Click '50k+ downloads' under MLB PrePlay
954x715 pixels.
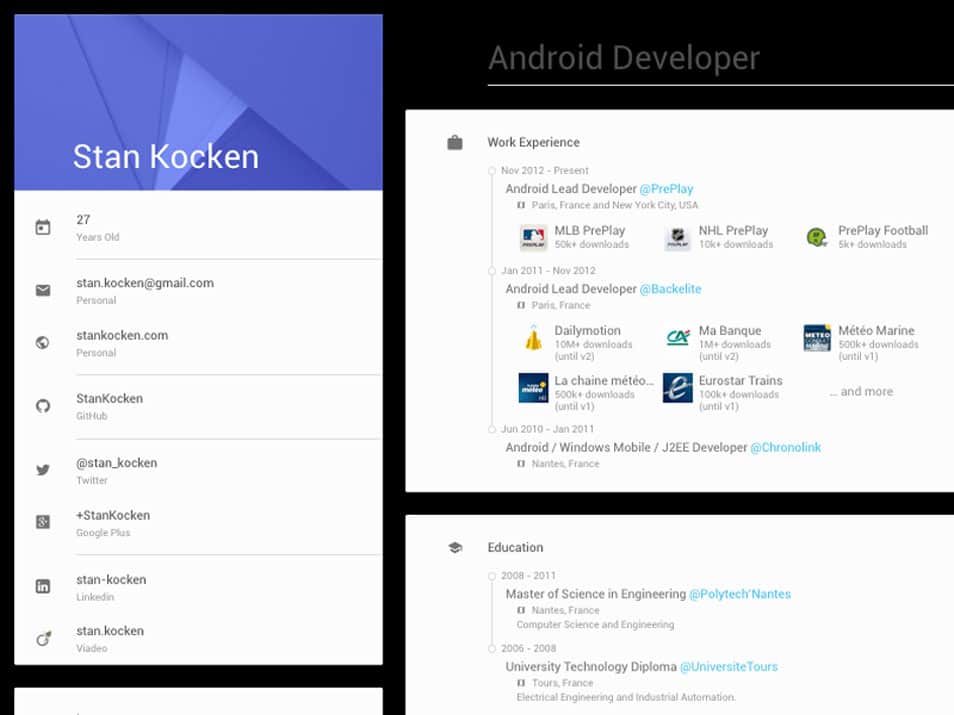[591, 245]
